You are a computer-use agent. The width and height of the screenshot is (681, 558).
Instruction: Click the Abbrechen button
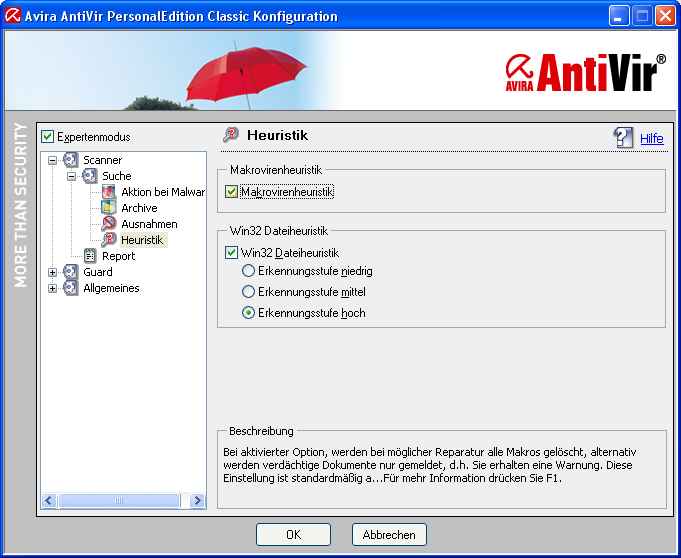pyautogui.click(x=389, y=535)
